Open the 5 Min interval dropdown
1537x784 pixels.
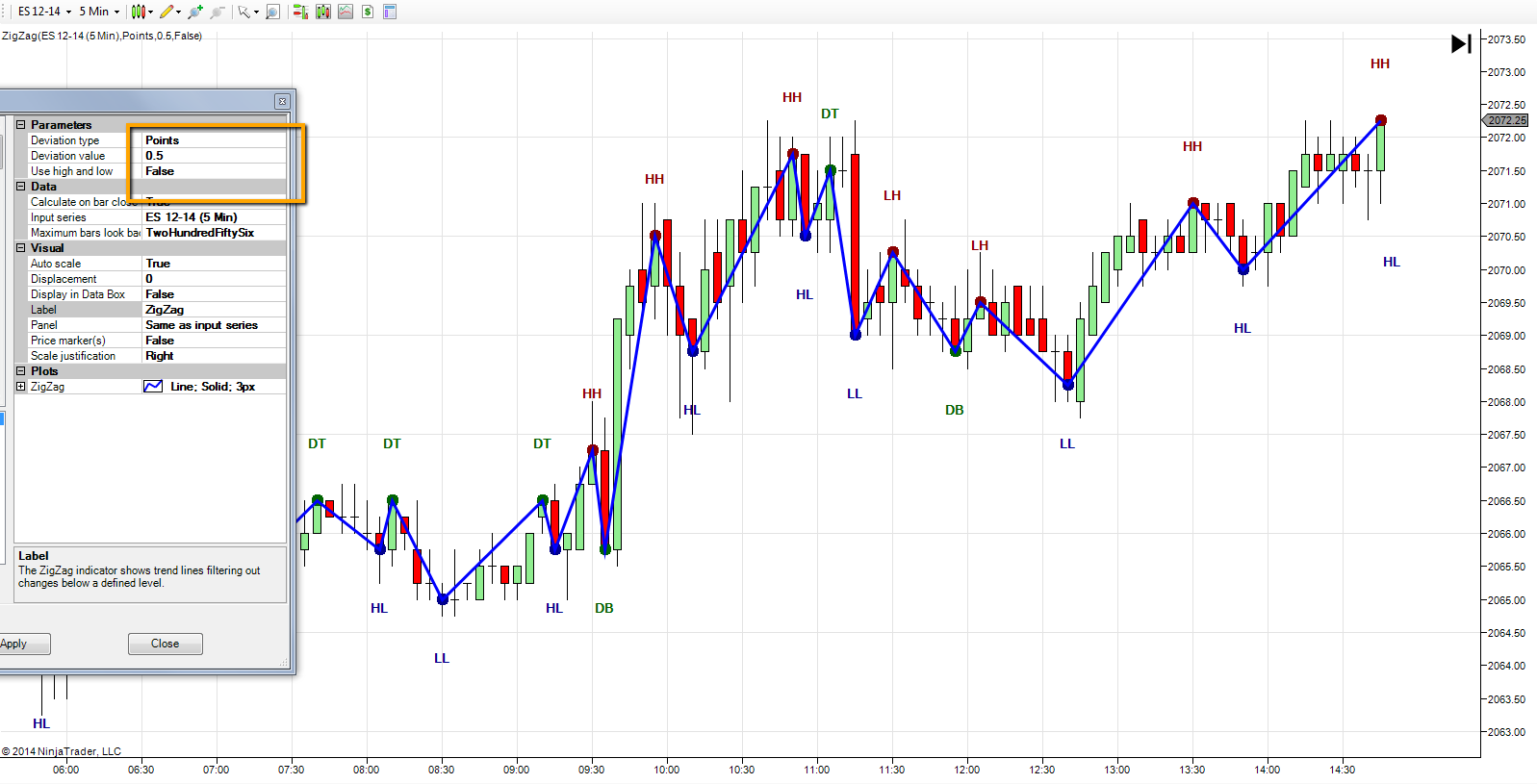click(x=99, y=12)
